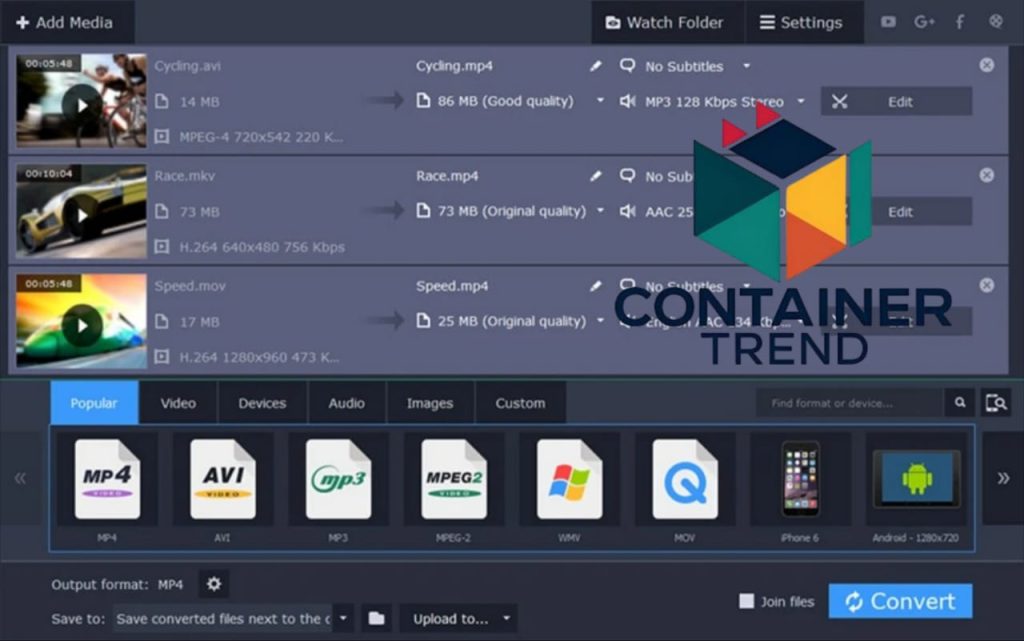Open the Settings menu
The height and width of the screenshot is (641, 1024).
[803, 23]
